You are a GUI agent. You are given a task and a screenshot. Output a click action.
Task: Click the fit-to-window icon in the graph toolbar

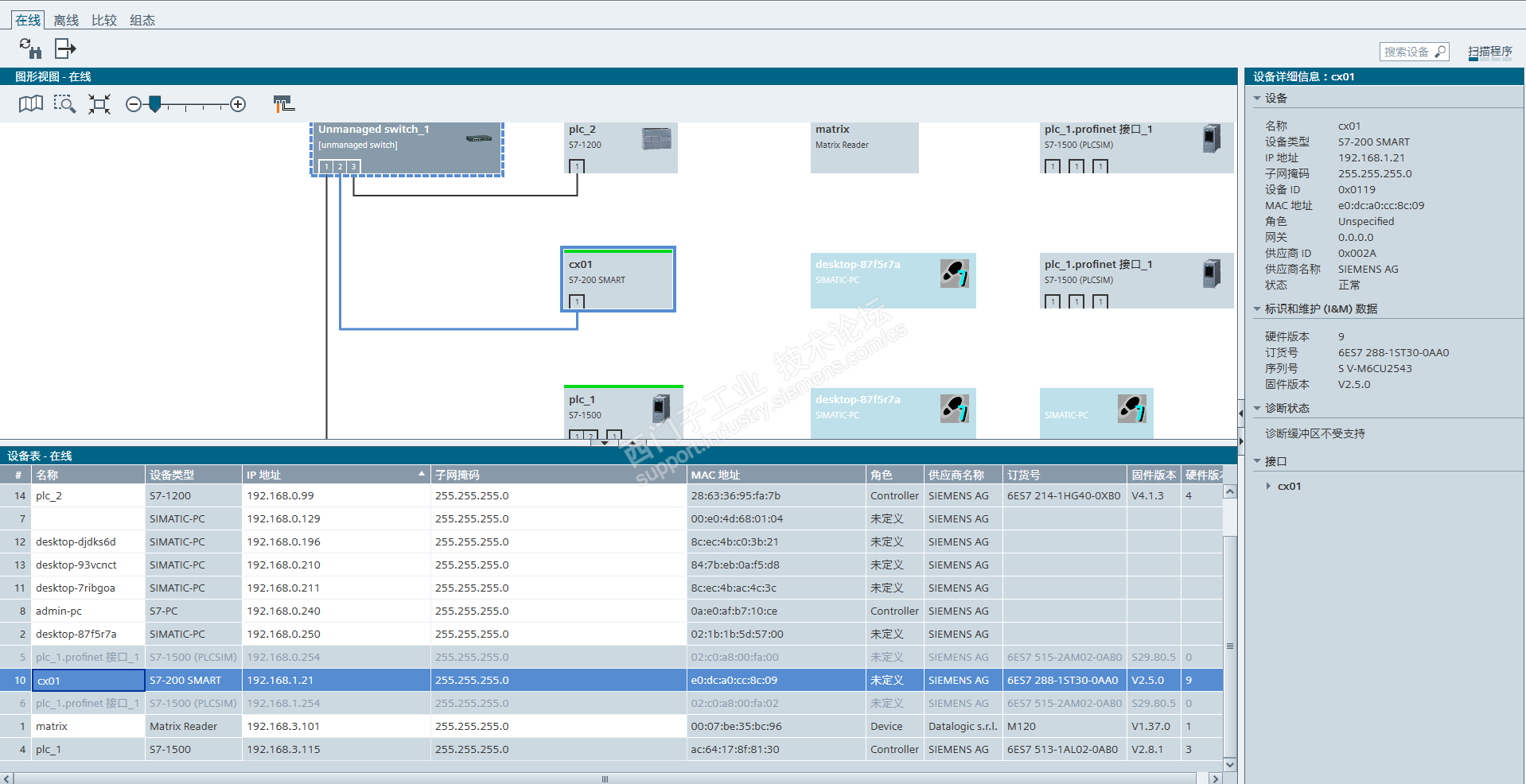tap(99, 104)
